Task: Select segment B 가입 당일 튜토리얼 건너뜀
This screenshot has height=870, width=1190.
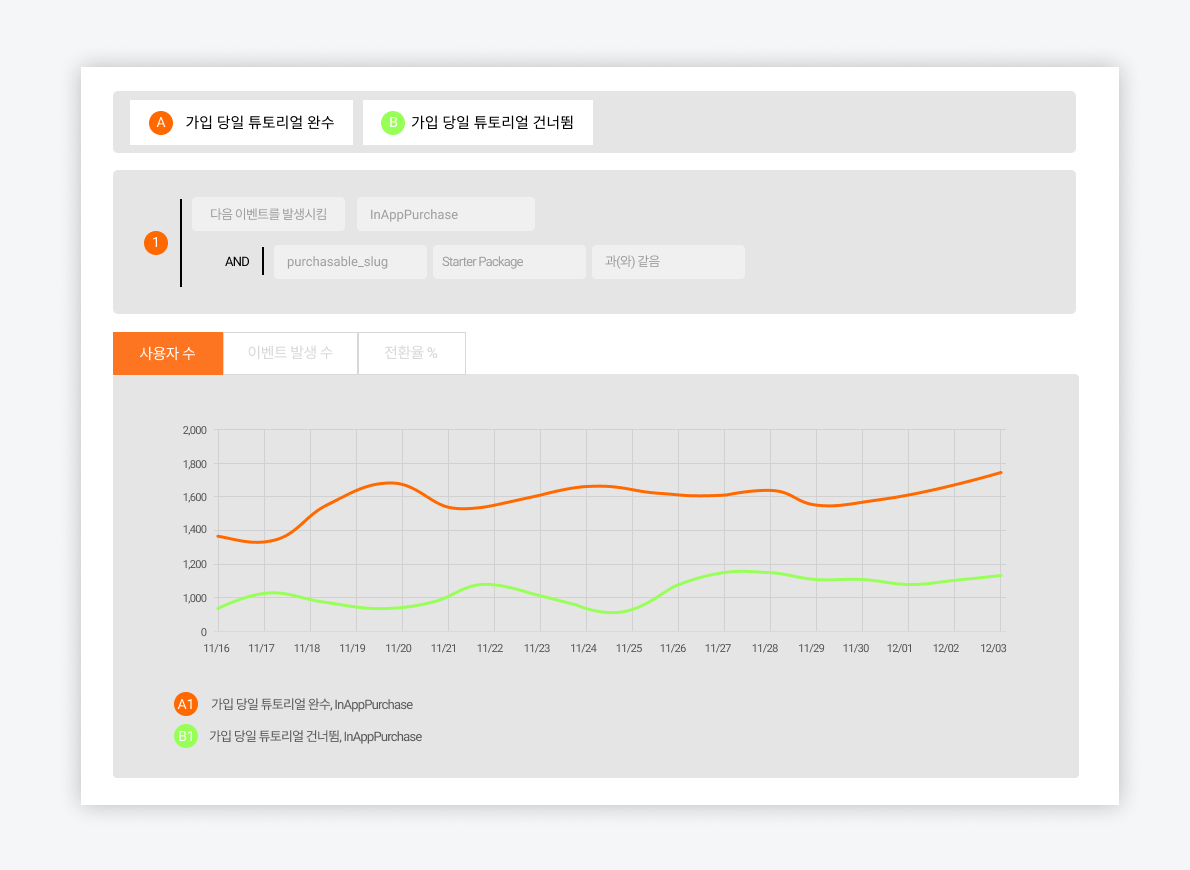Action: (x=477, y=122)
